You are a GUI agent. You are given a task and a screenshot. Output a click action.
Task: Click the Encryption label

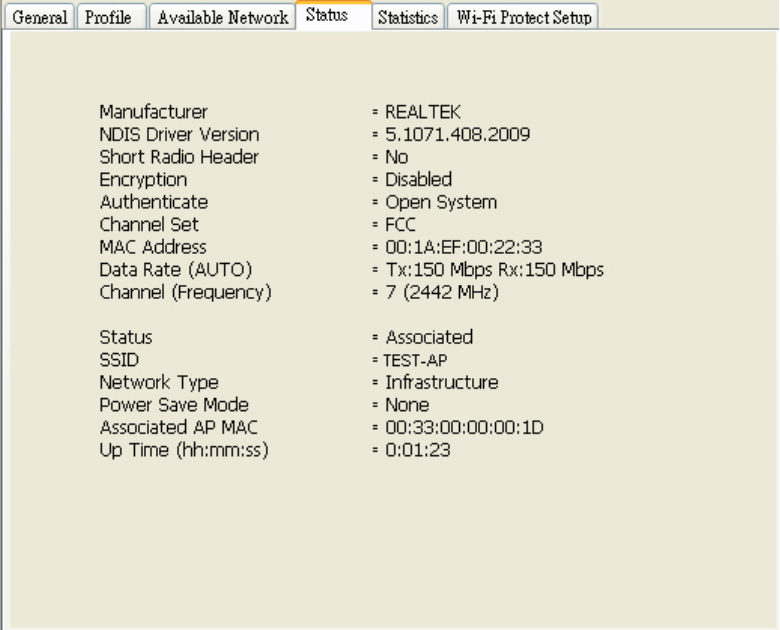143,180
